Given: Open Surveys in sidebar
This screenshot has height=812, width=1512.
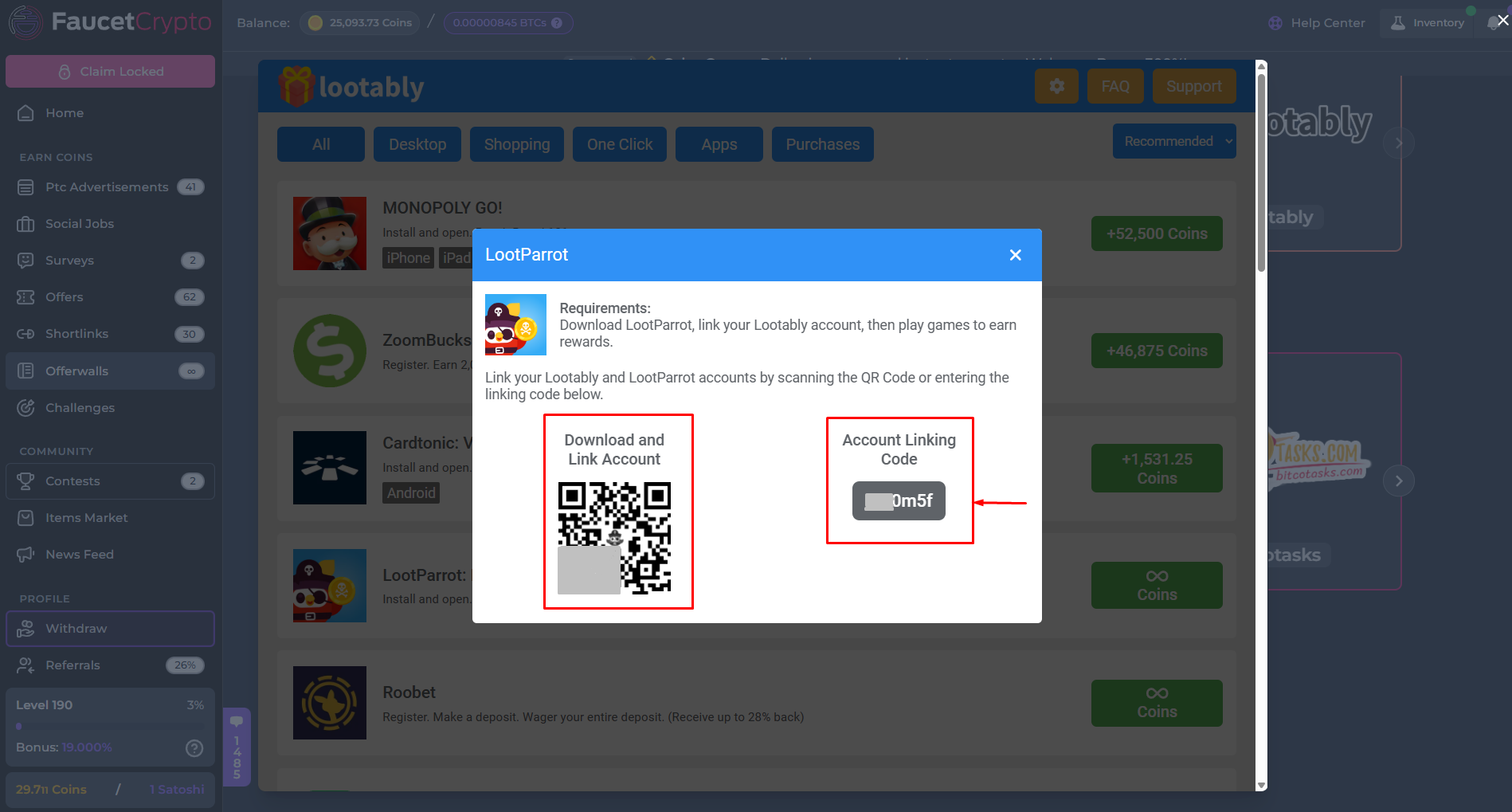Looking at the screenshot, I should tap(110, 261).
